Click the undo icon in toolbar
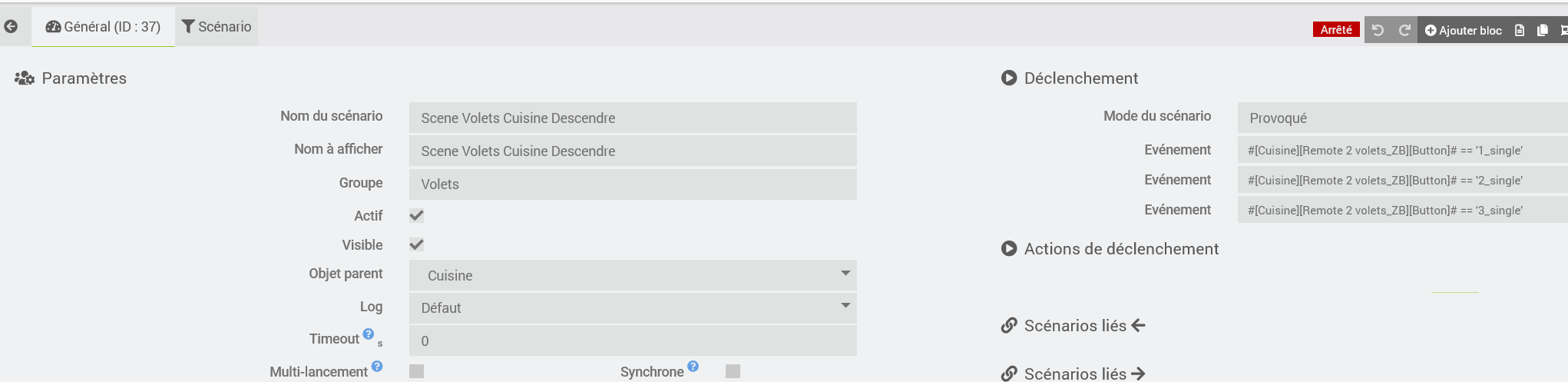 (x=1378, y=30)
